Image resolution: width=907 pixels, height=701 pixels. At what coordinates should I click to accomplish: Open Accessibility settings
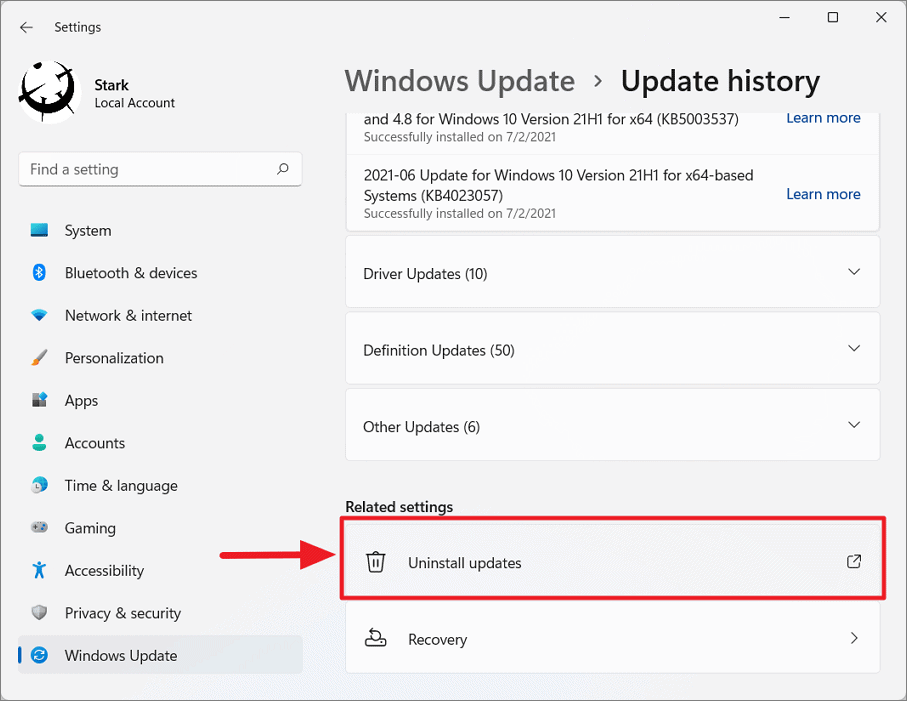(x=160, y=570)
